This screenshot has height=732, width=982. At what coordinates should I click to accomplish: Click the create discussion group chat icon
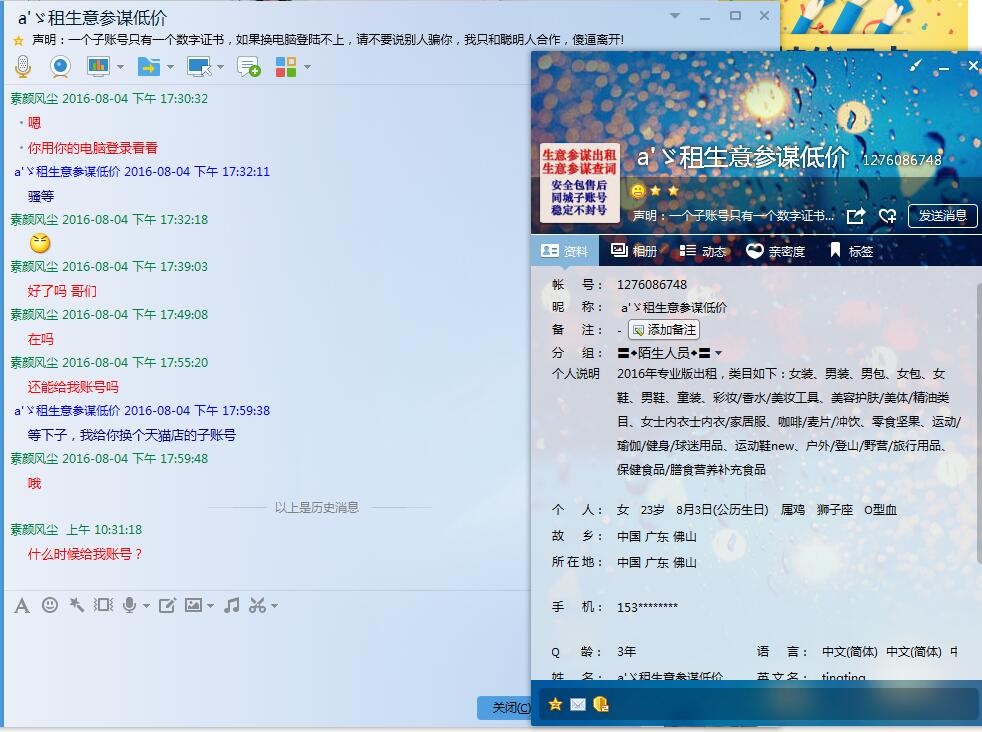[x=248, y=67]
